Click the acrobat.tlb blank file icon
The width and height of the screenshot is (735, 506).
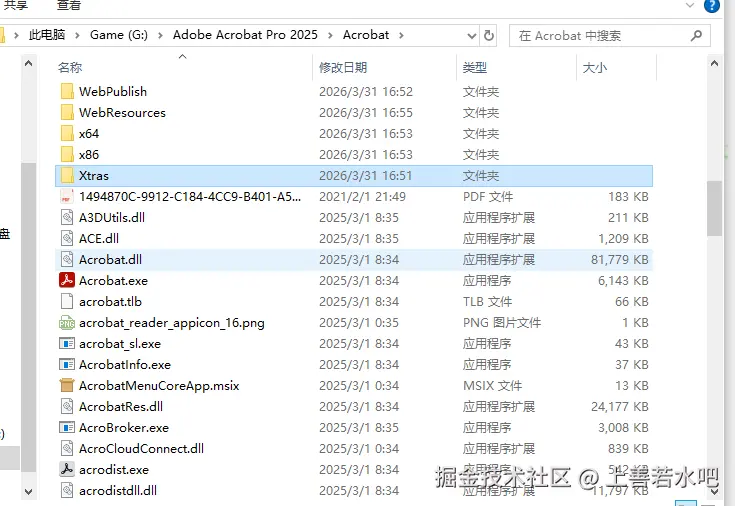pos(67,302)
